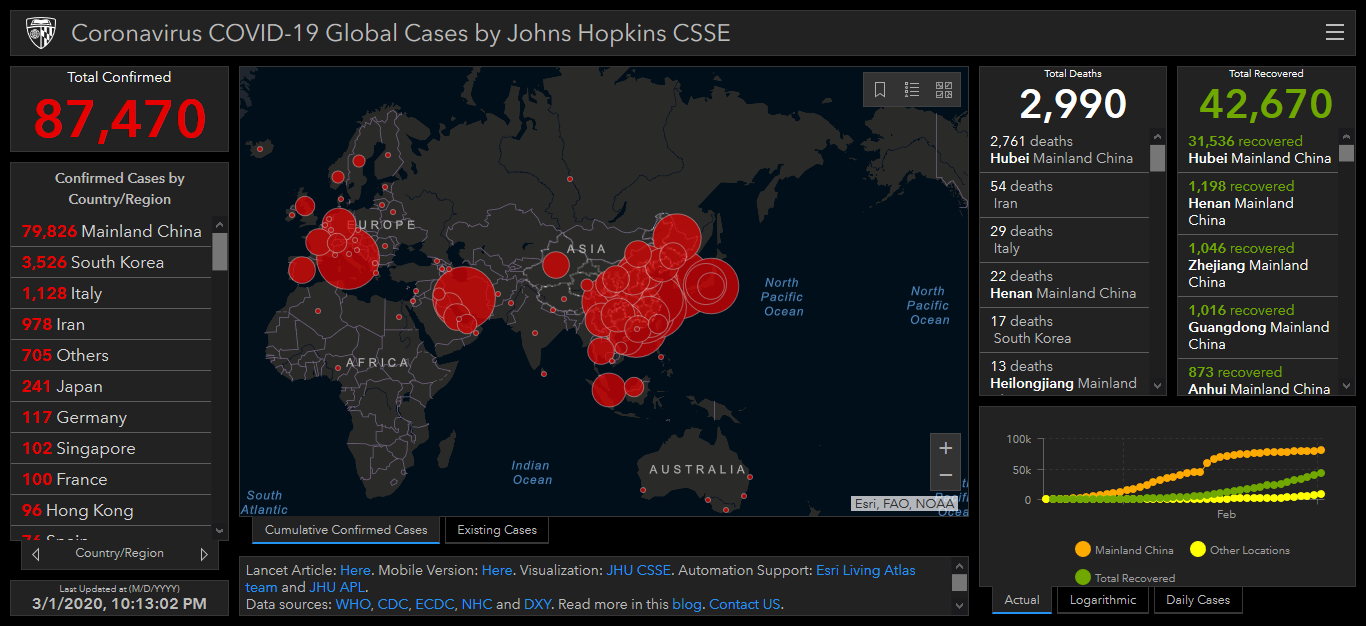Select Henan 22 deaths entry

tap(1064, 285)
